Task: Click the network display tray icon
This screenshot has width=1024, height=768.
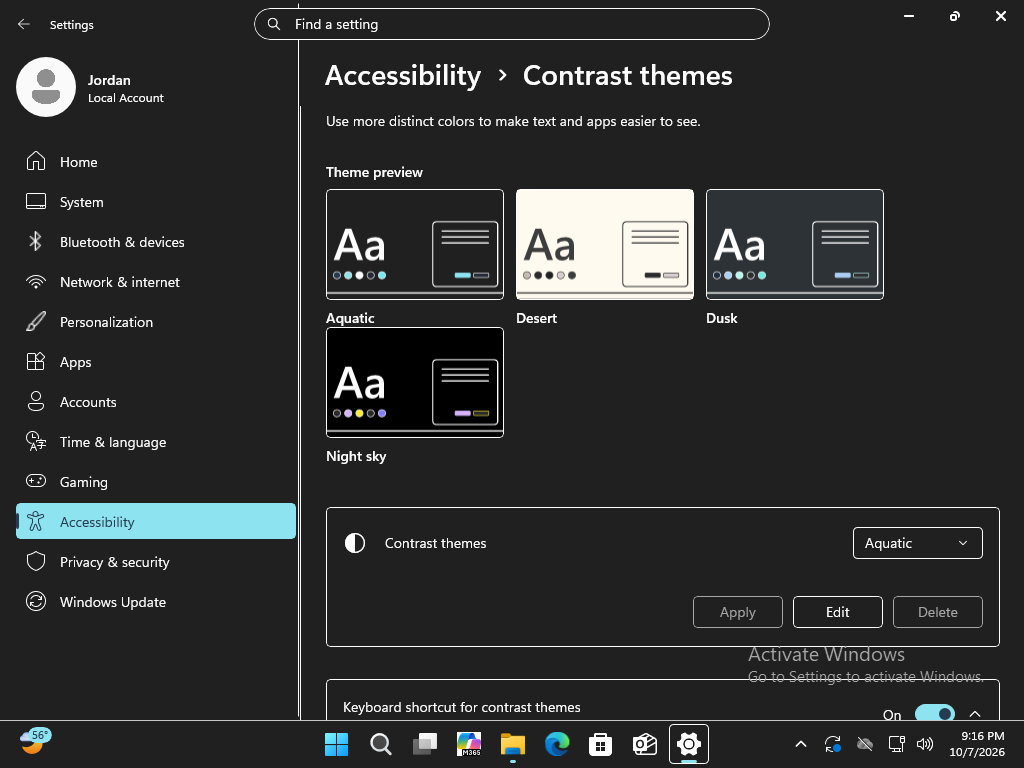Action: pyautogui.click(x=897, y=744)
